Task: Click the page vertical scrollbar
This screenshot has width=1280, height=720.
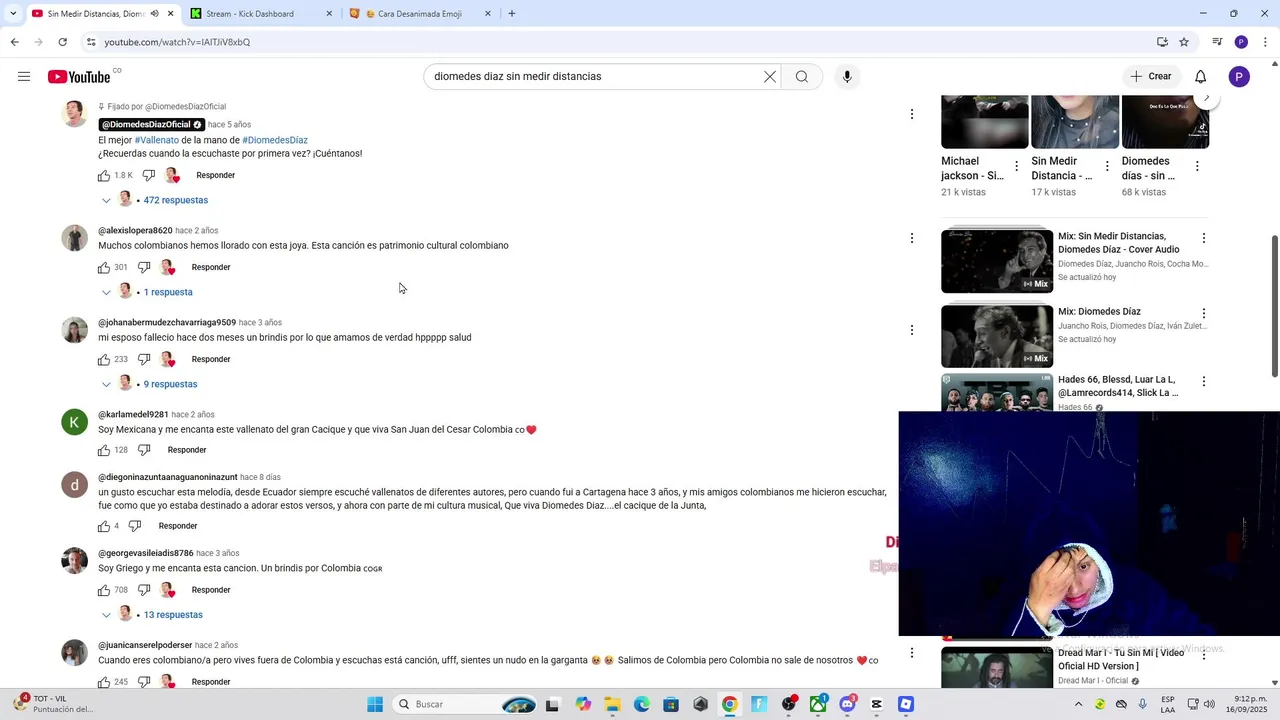Action: click(x=1274, y=306)
